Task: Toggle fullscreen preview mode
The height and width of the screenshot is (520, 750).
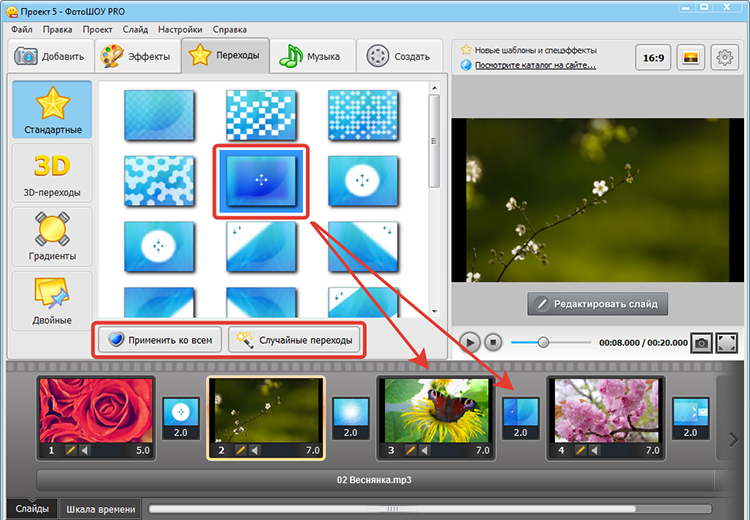Action: (727, 343)
